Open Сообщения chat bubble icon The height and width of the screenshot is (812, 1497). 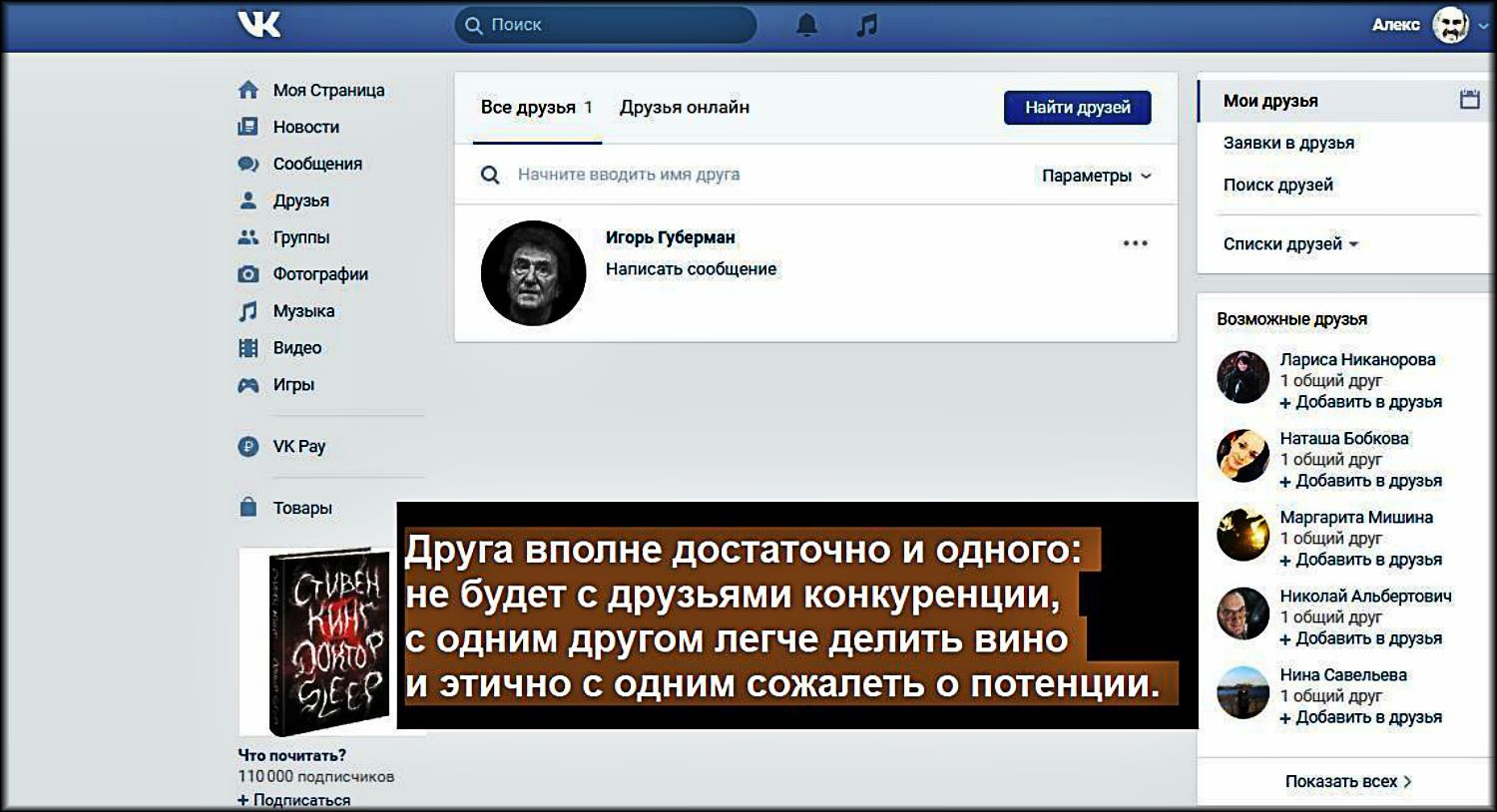[x=249, y=164]
